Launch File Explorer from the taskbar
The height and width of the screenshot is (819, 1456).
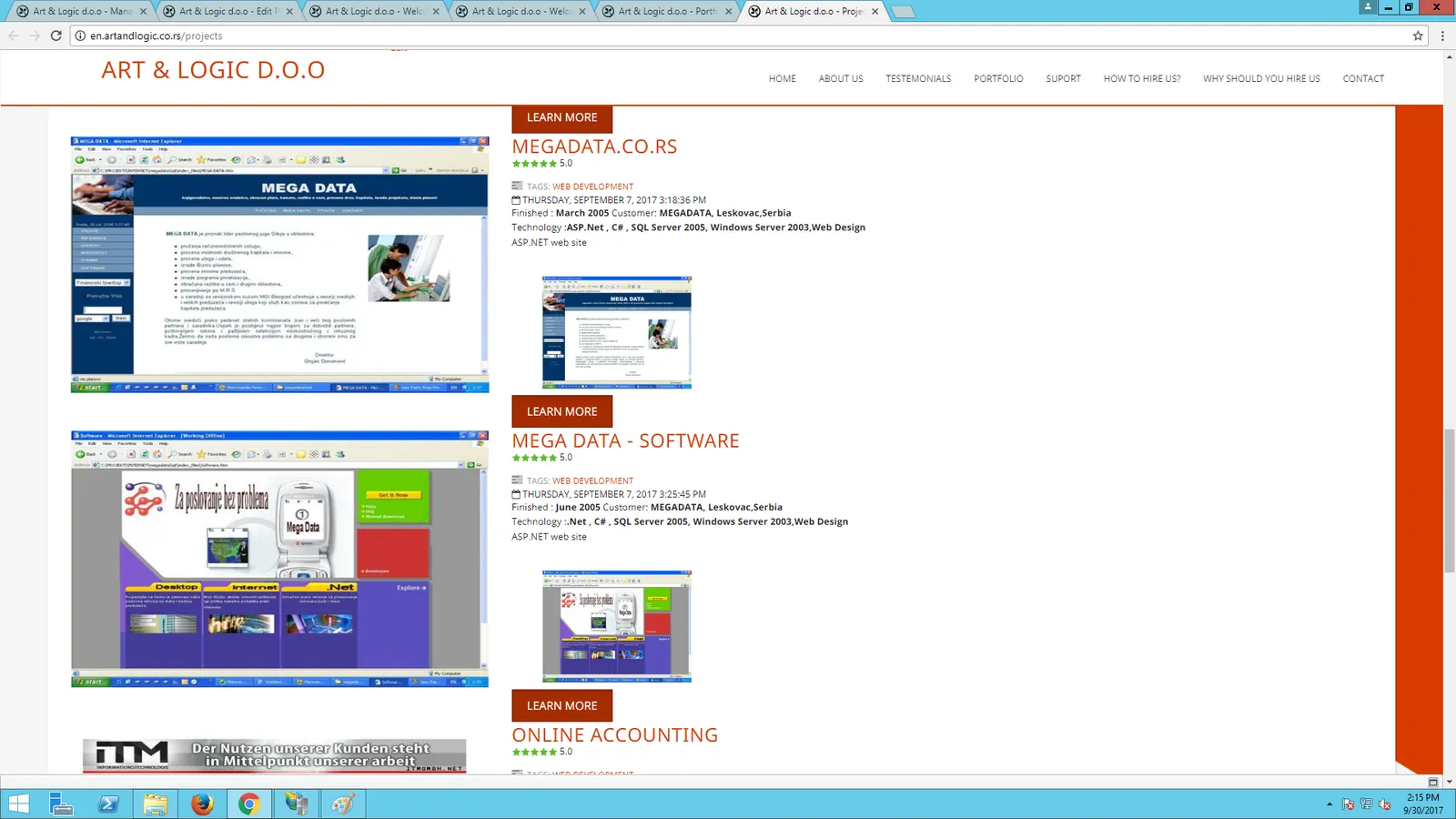click(156, 804)
